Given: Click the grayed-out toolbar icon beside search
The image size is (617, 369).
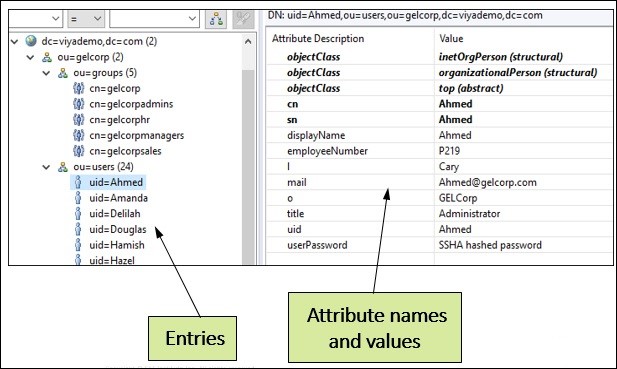Looking at the screenshot, I should (x=243, y=18).
